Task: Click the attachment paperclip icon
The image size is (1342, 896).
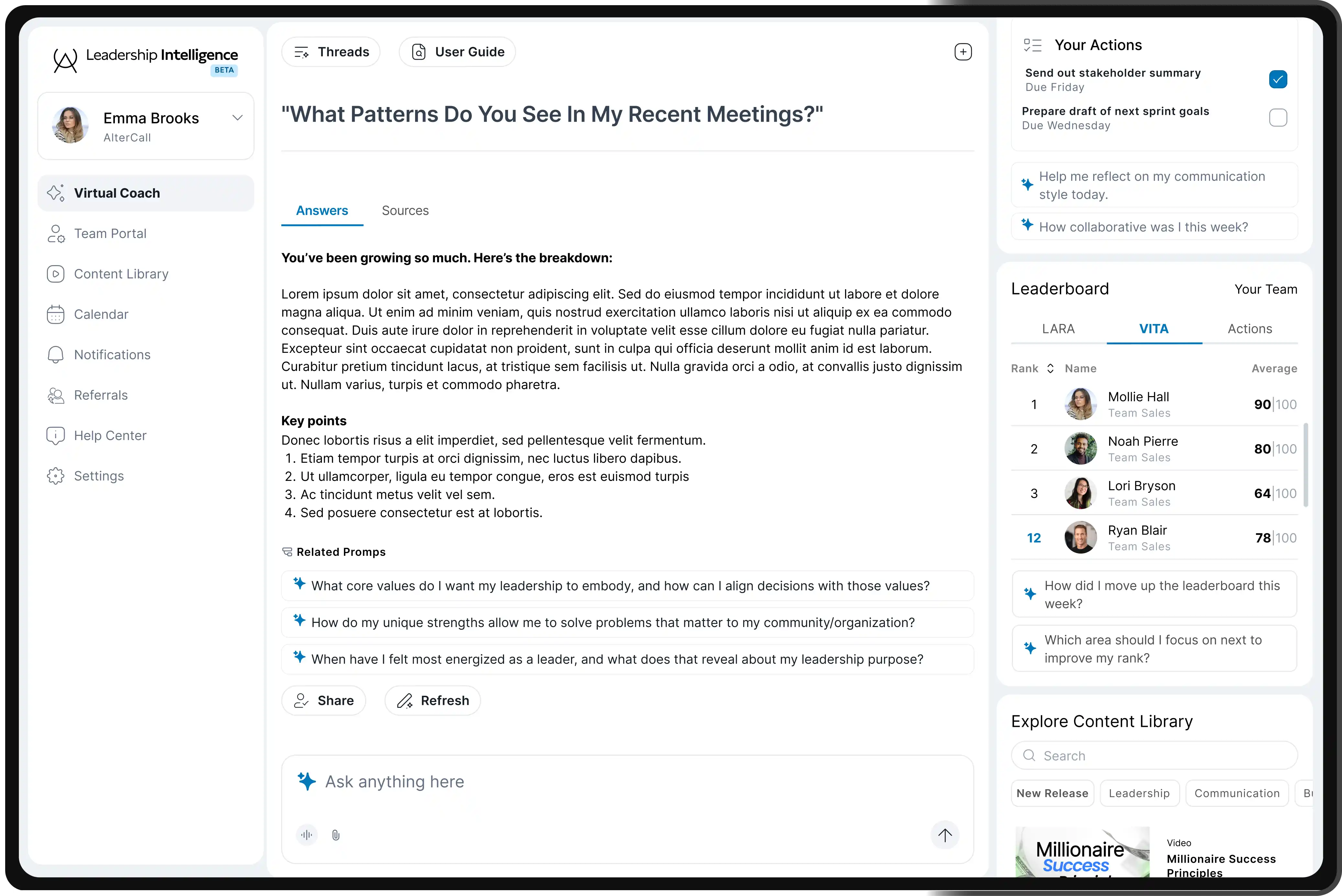Action: pyautogui.click(x=335, y=835)
